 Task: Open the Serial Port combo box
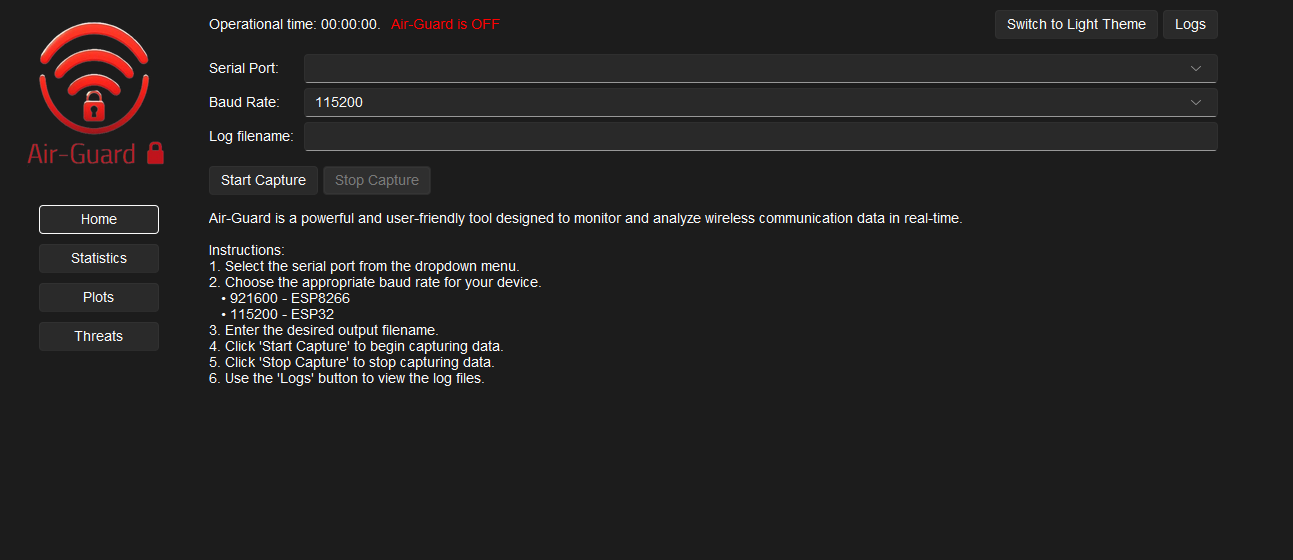coord(750,68)
